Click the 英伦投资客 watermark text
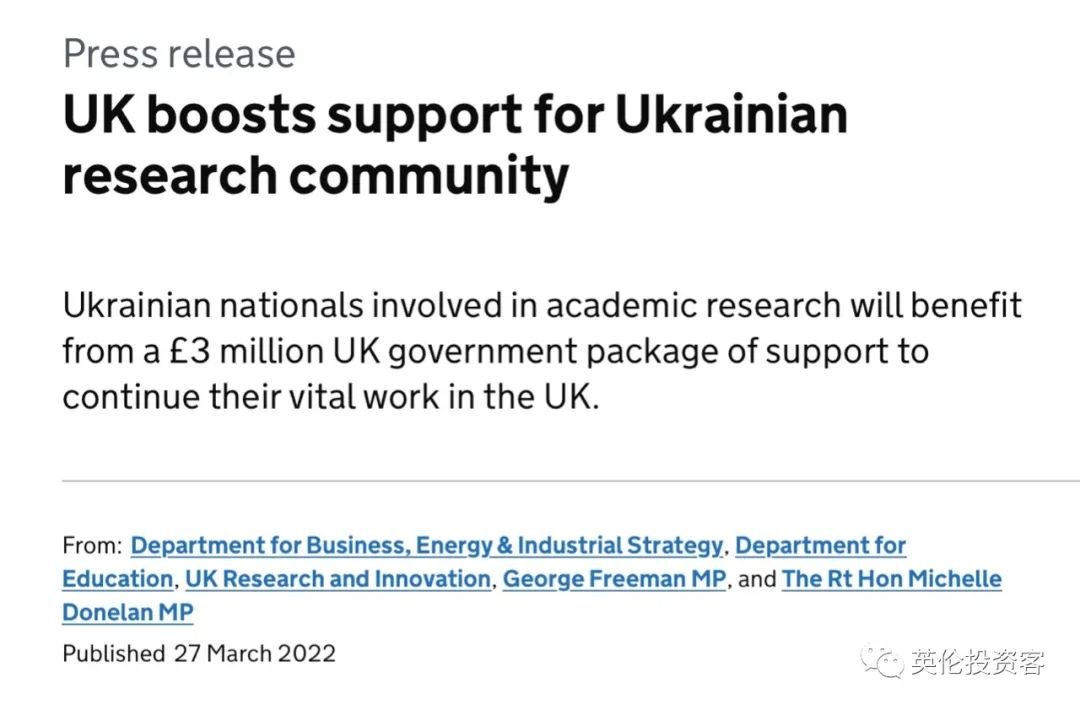The height and width of the screenshot is (710, 1080). pyautogui.click(x=978, y=662)
